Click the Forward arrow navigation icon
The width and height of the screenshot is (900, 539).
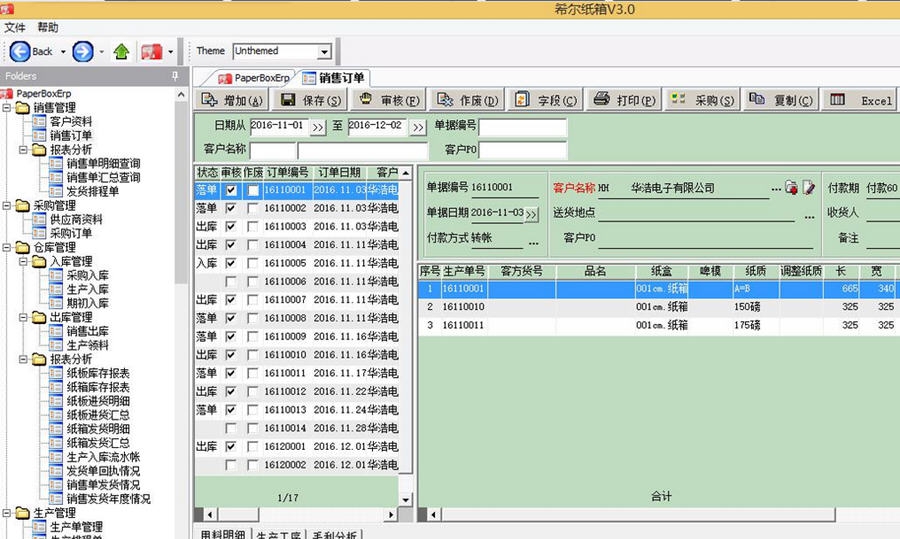point(83,52)
